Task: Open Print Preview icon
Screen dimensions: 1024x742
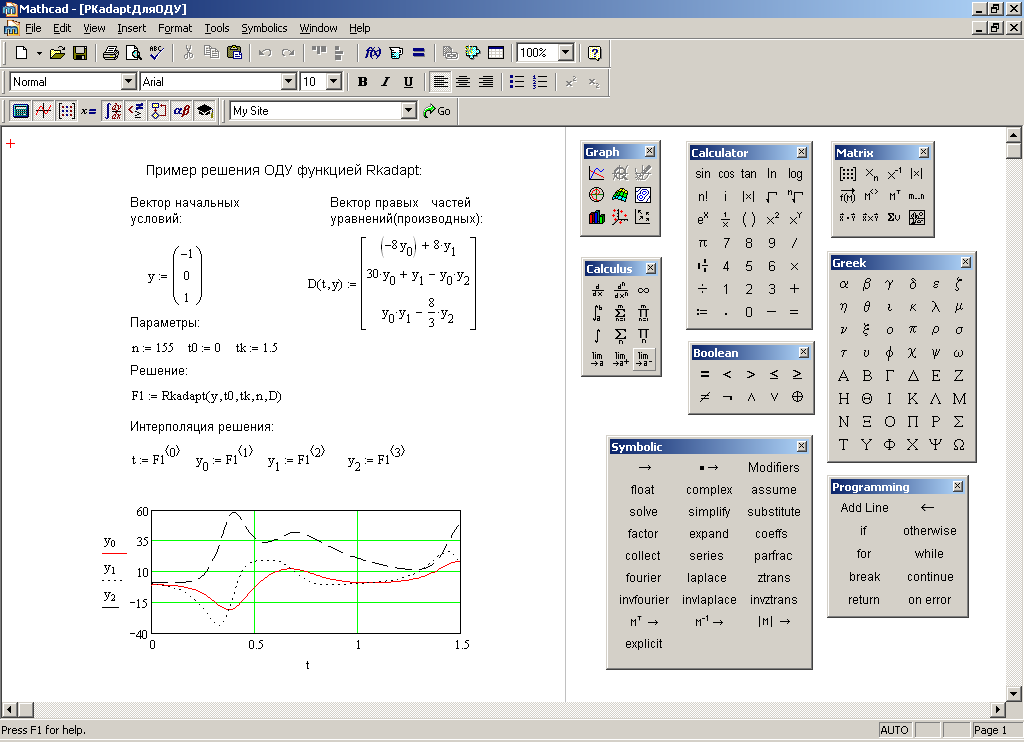Action: [x=133, y=53]
